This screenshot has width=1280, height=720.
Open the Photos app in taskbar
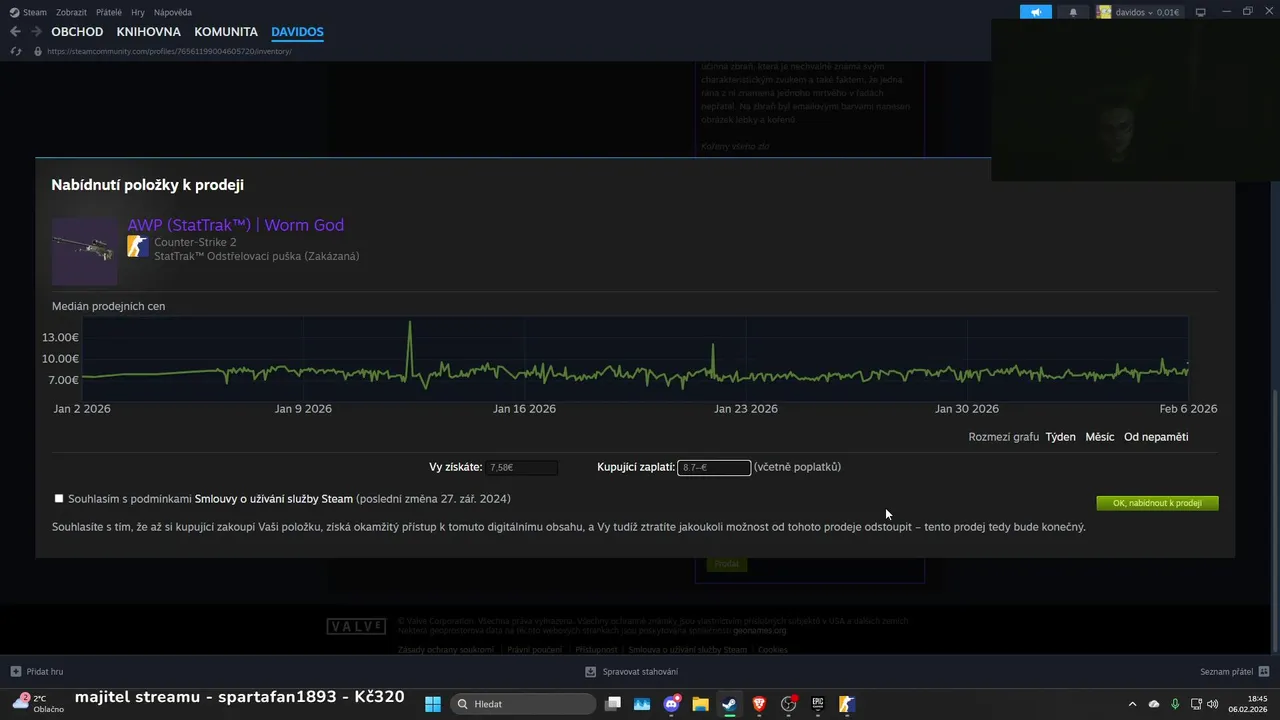(642, 704)
